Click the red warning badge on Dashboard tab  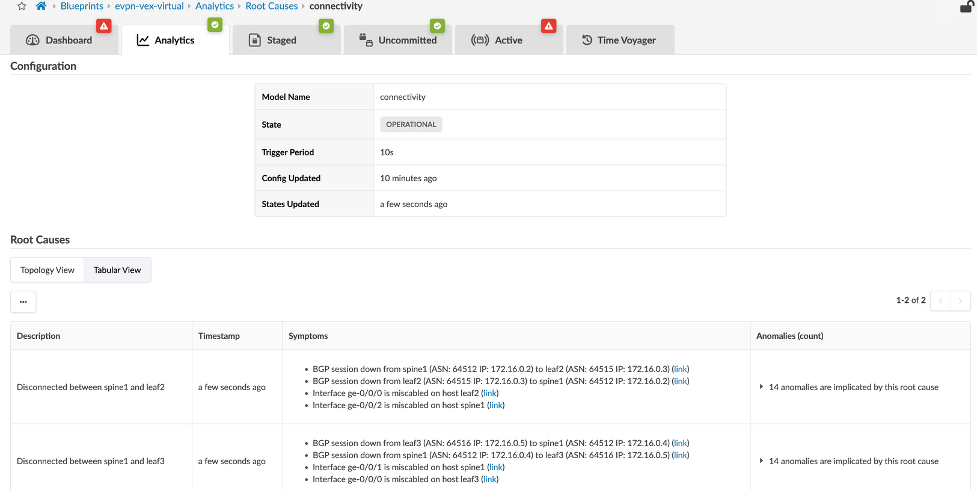[103, 26]
